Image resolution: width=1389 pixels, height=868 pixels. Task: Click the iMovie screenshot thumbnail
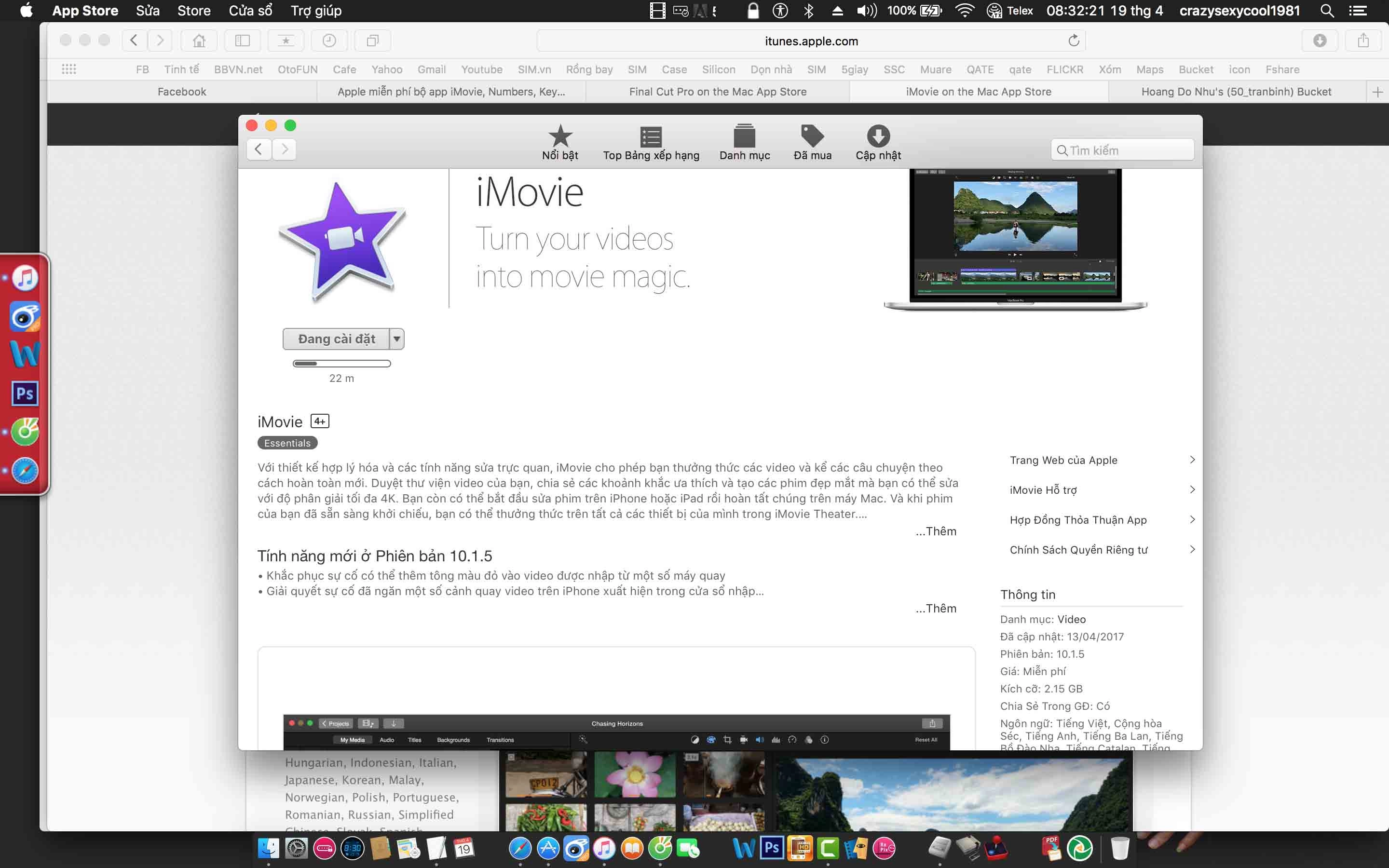pyautogui.click(x=1014, y=236)
